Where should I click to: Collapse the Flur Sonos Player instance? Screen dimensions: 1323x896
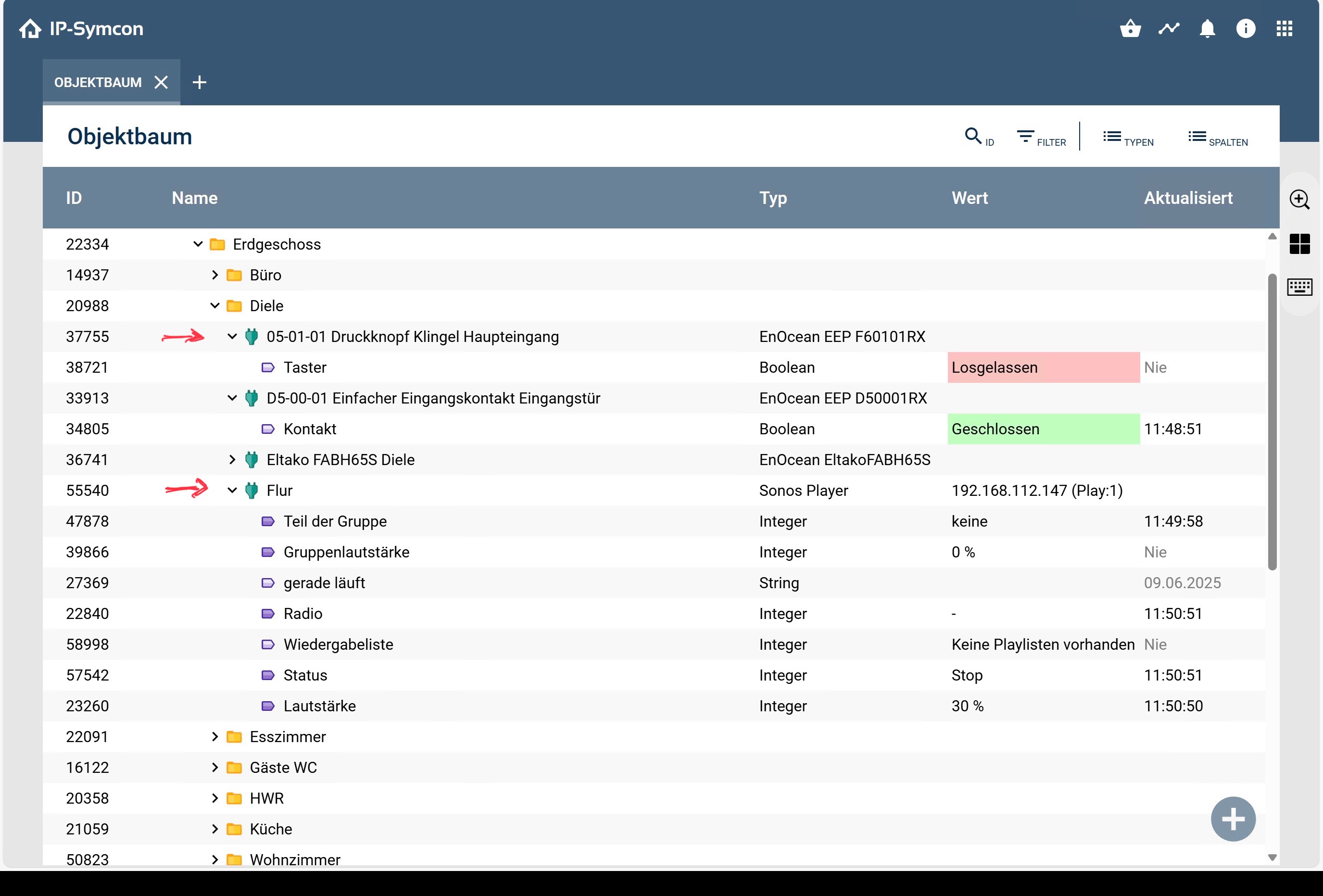(x=232, y=490)
